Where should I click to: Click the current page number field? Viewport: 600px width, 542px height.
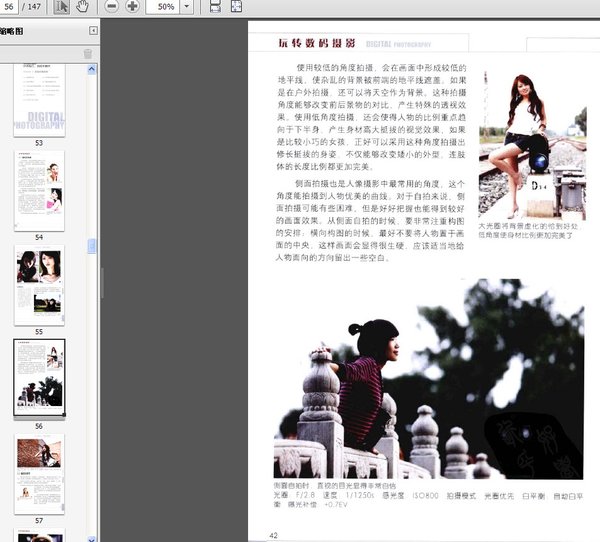pos(10,6)
